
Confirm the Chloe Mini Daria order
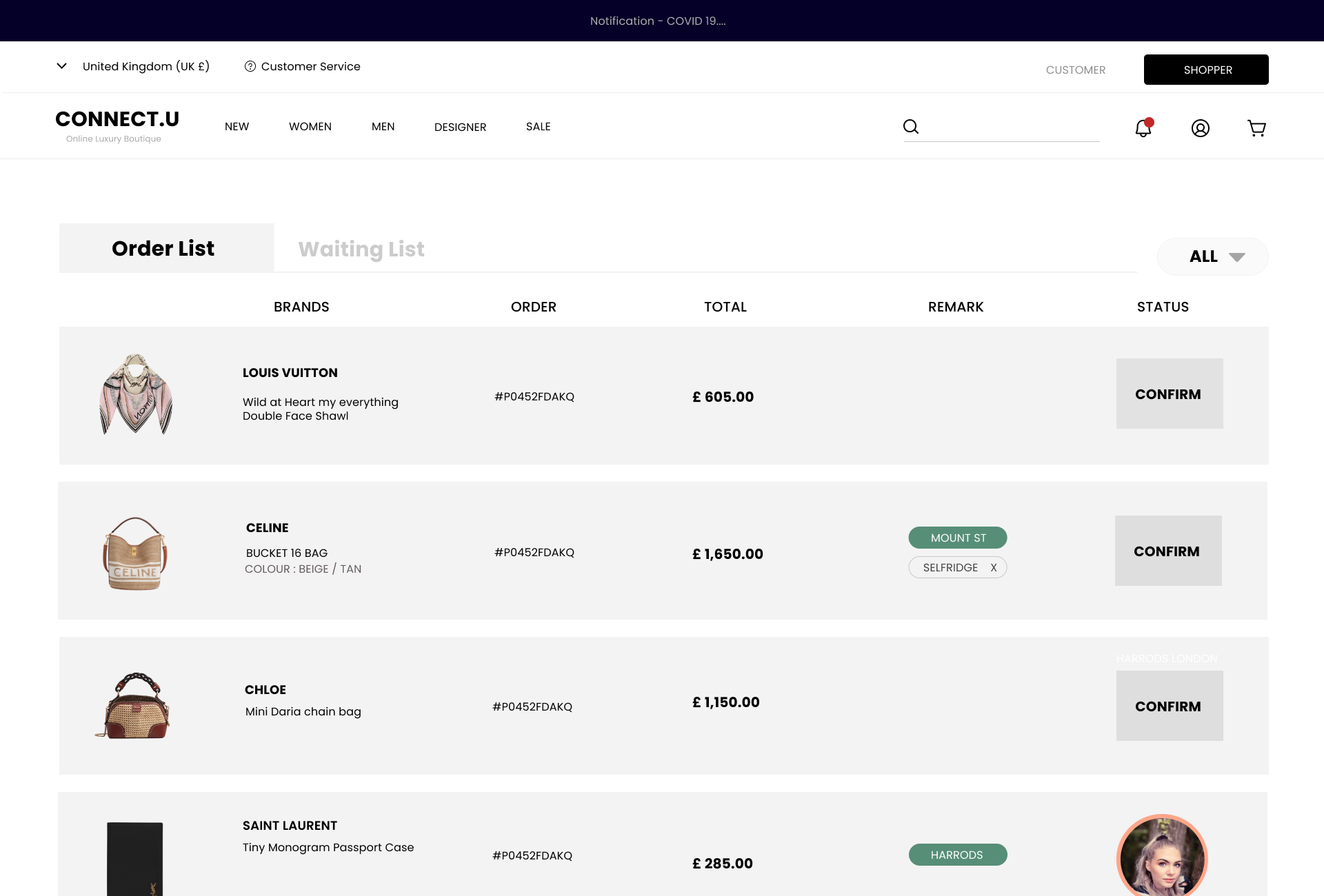1170,706
